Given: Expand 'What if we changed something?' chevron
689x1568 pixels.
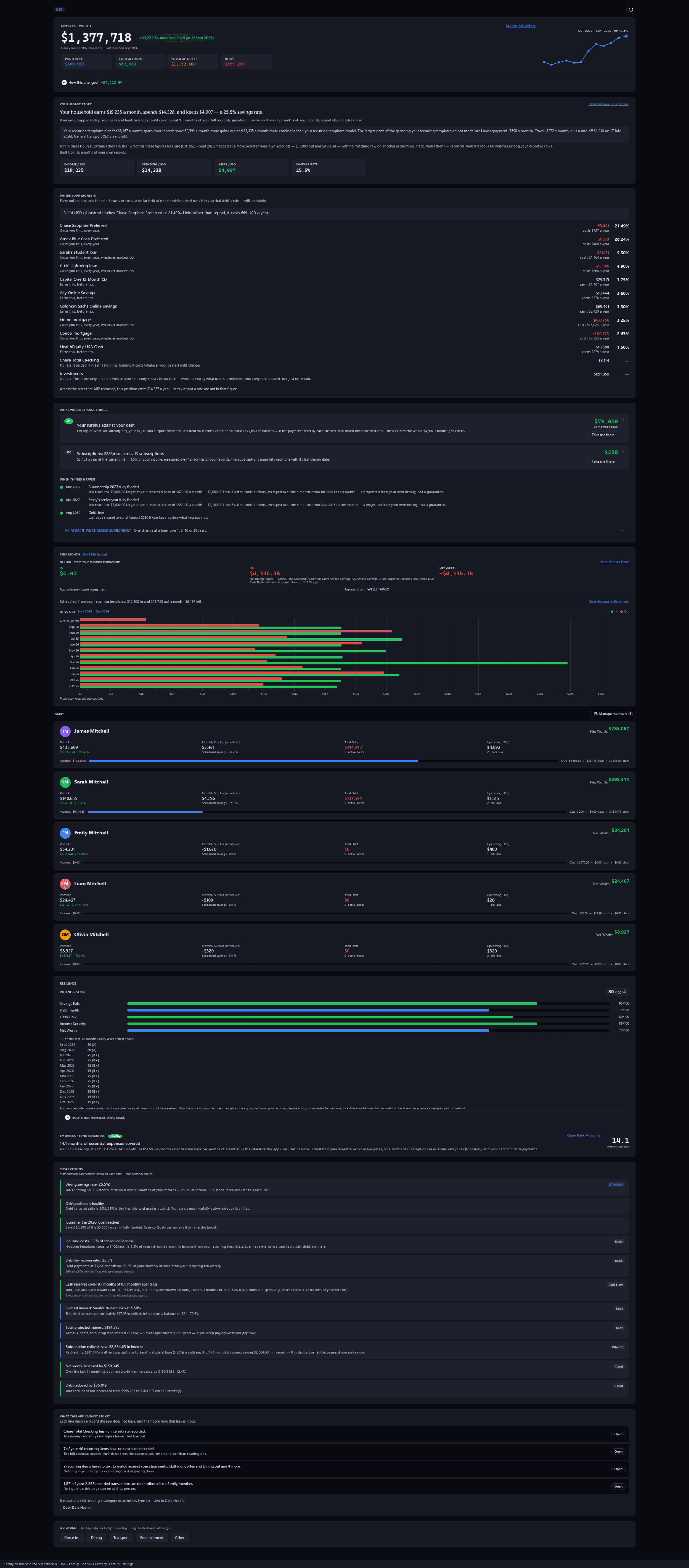Looking at the screenshot, I should click(622, 531).
